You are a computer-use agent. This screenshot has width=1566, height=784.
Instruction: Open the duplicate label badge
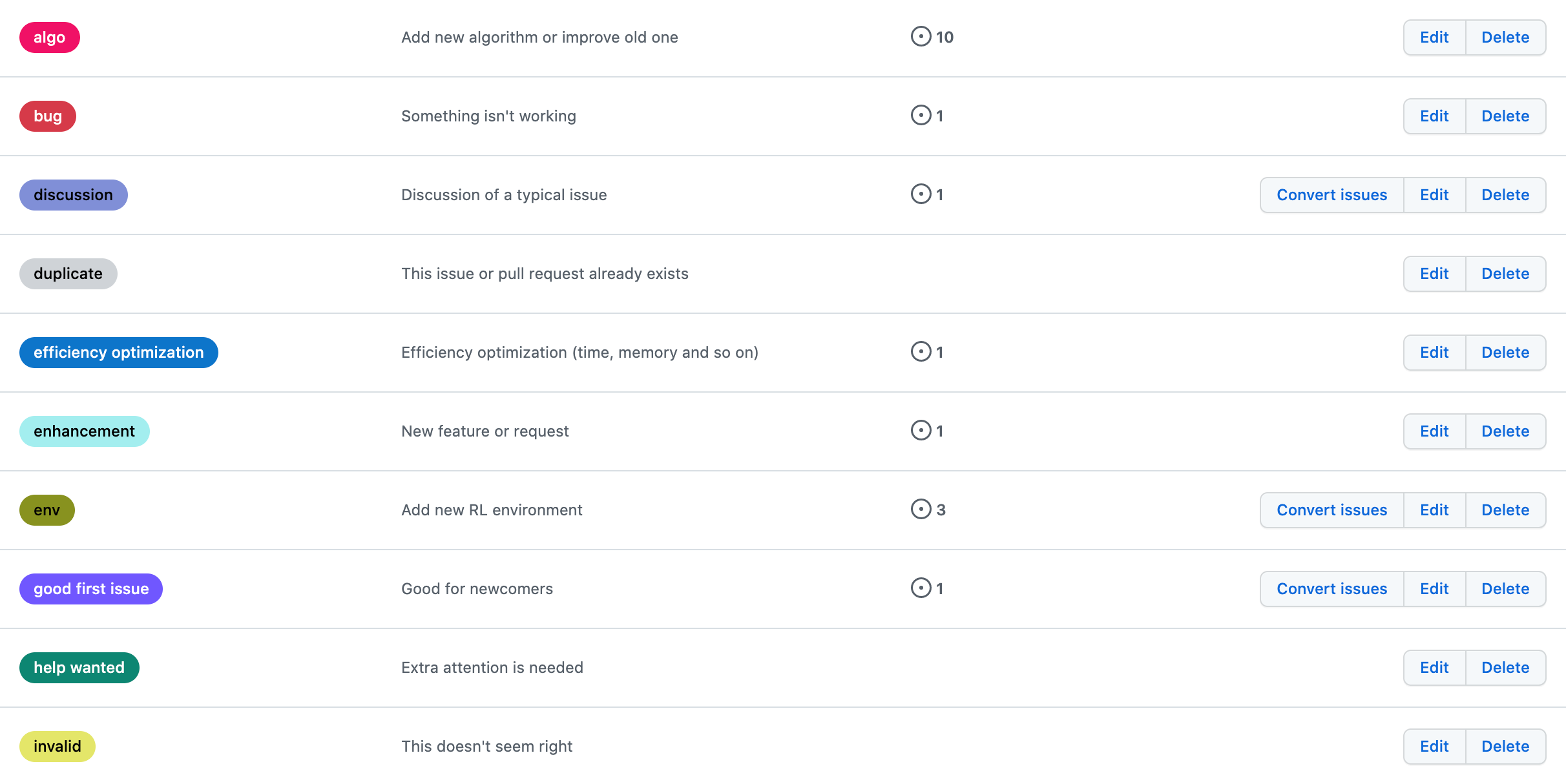68,274
